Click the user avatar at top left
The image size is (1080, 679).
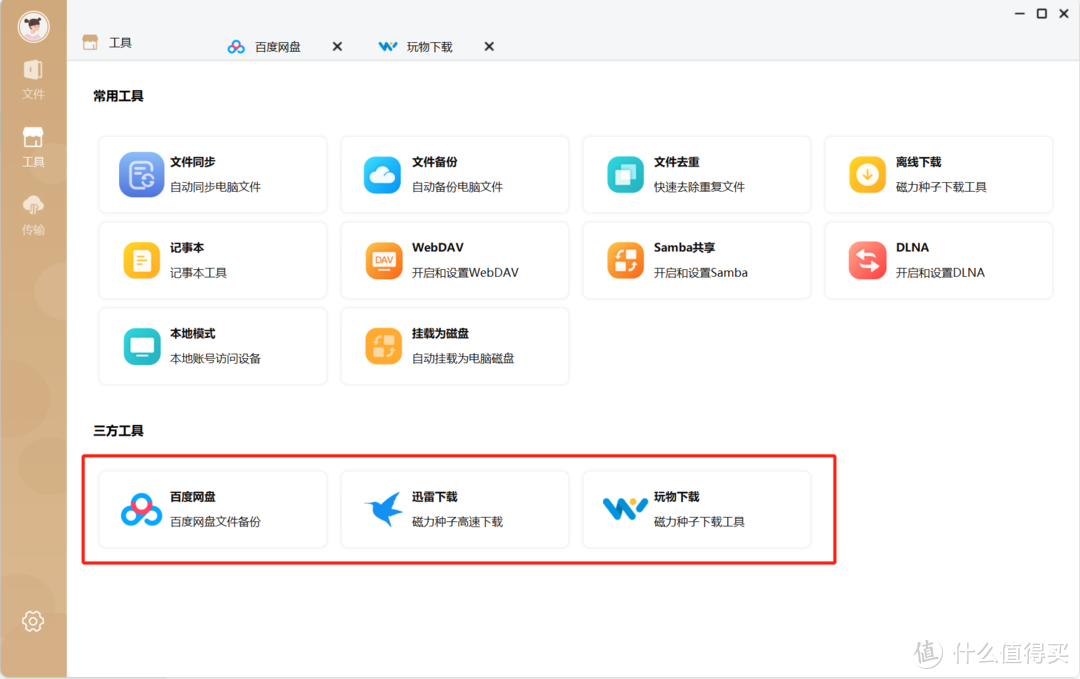pos(33,27)
